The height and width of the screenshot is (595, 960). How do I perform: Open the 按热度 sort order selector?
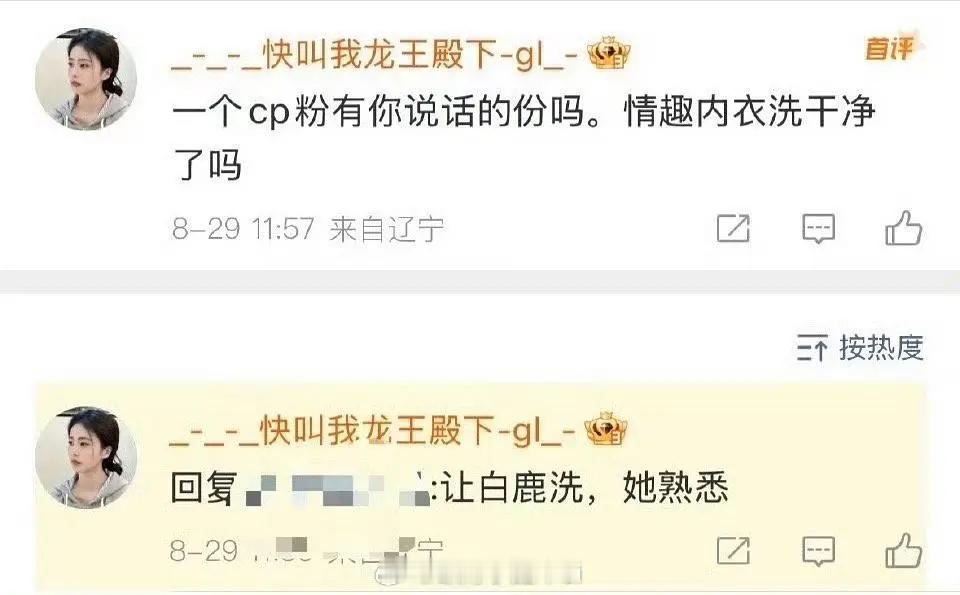pos(860,348)
